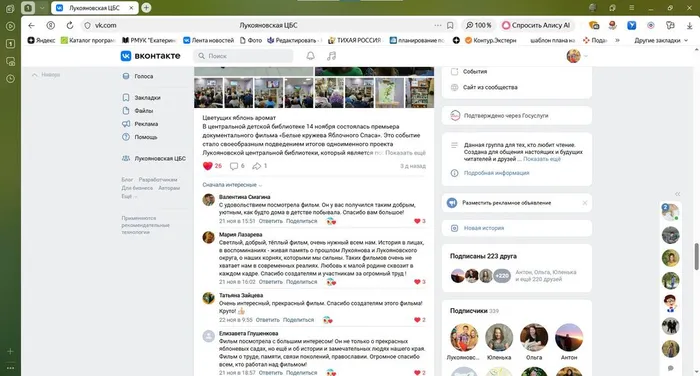This screenshot has height=376, width=700.
Task: Open a new browser tab with plus
Action: click(146, 8)
